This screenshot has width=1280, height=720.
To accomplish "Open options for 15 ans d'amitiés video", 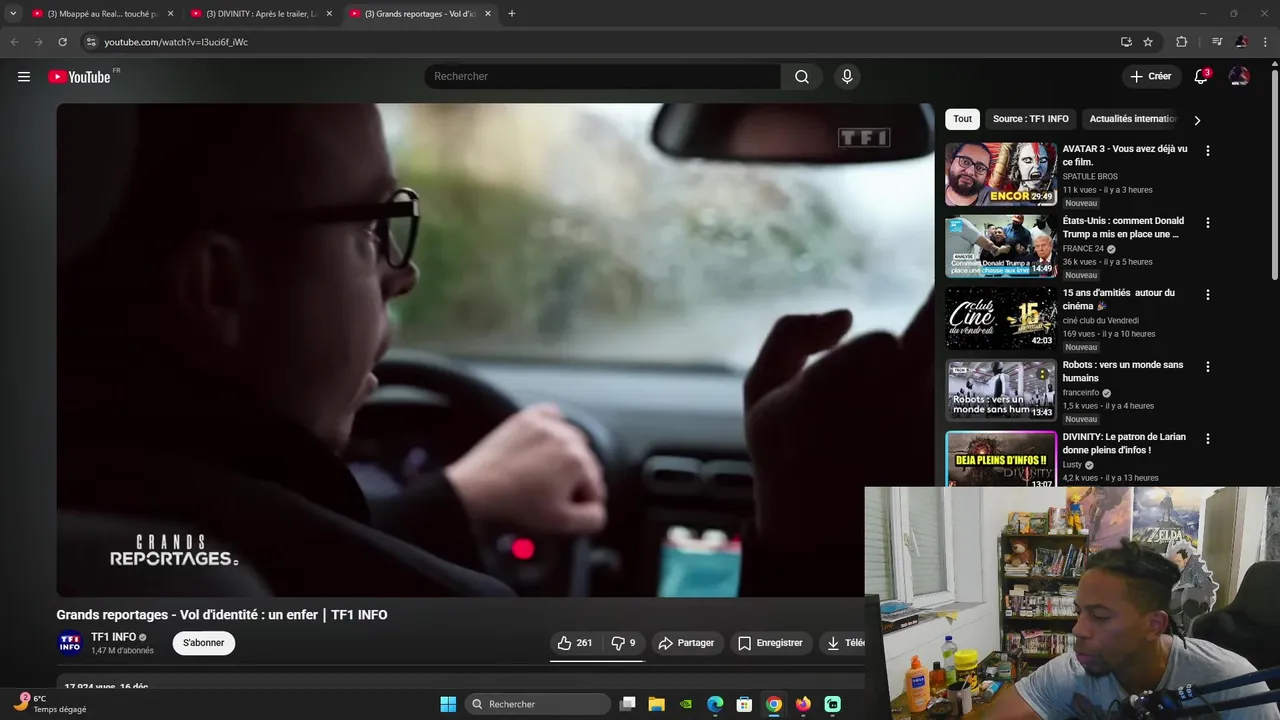I will [x=1208, y=295].
